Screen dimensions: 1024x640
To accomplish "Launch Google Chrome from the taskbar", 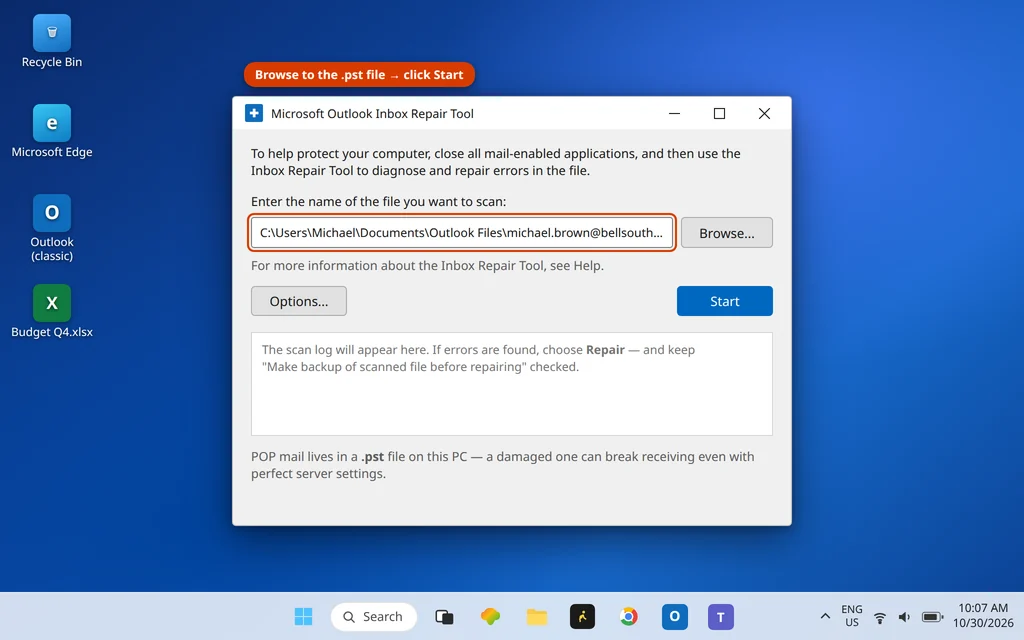I will (x=628, y=616).
